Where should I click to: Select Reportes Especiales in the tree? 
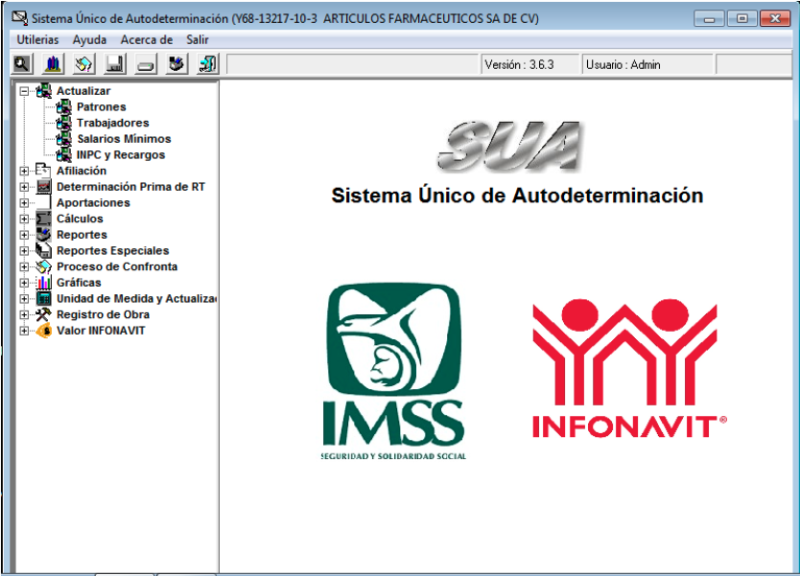(113, 251)
